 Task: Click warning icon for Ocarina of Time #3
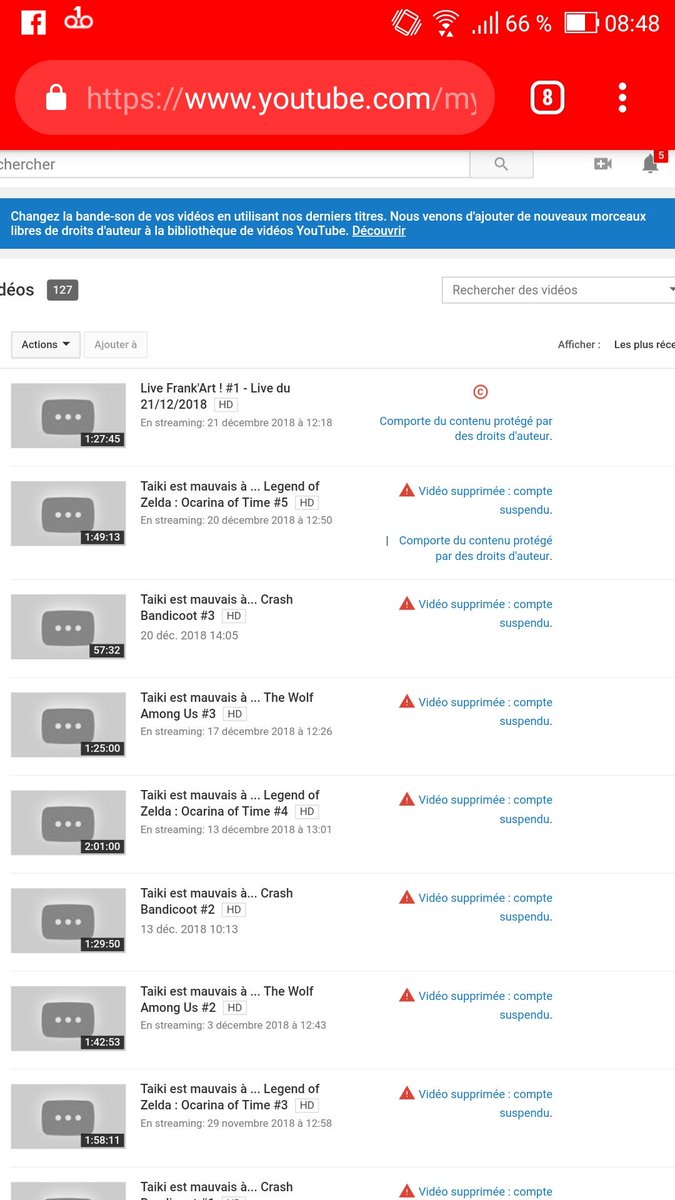point(407,1093)
